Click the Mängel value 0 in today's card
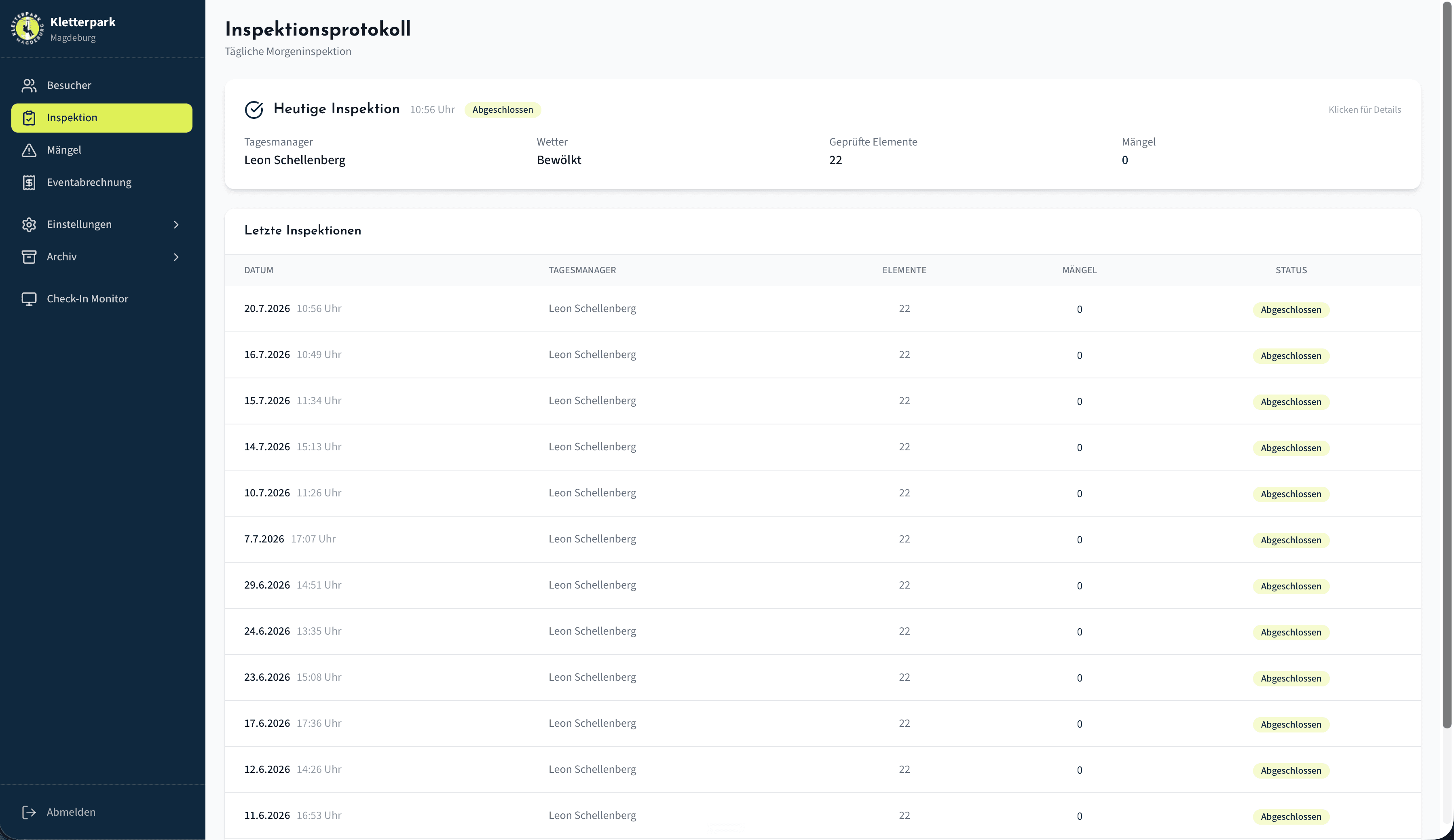Screen dimensions: 1454x840 [x=1124, y=160]
